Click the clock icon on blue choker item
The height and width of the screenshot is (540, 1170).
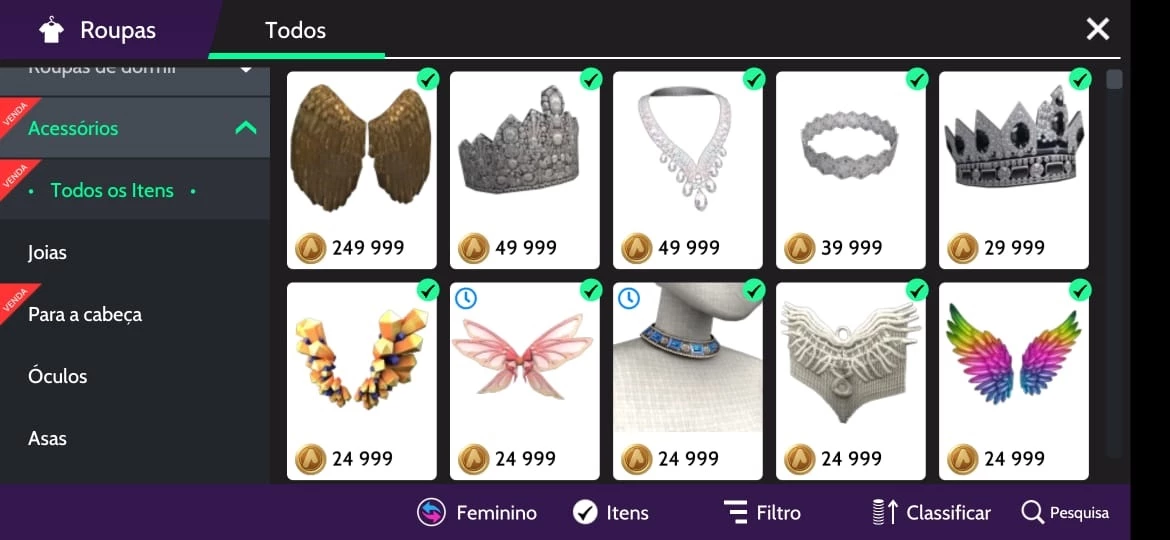click(628, 298)
